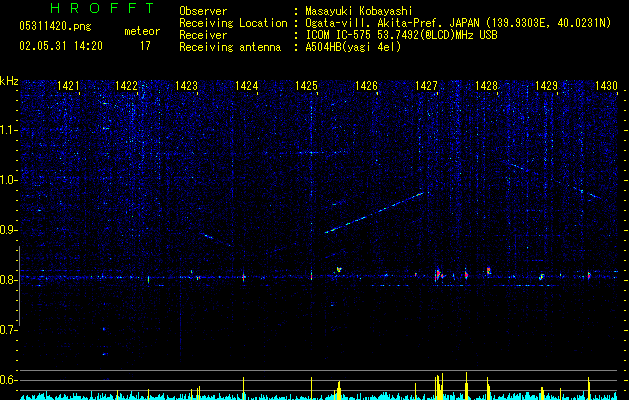The image size is (629, 400).
Task: Click time marker 1430
Action: (606, 86)
